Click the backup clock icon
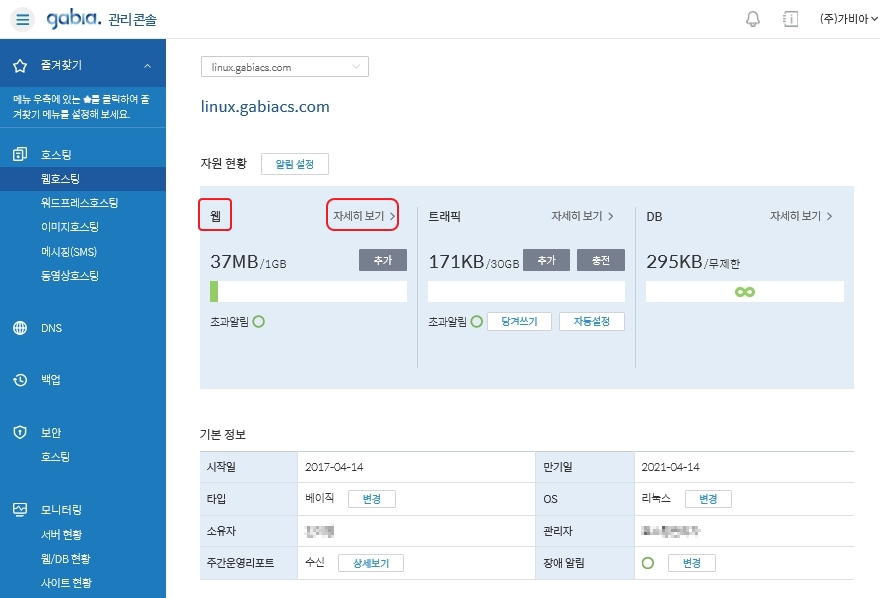This screenshot has width=880, height=598. 20,380
